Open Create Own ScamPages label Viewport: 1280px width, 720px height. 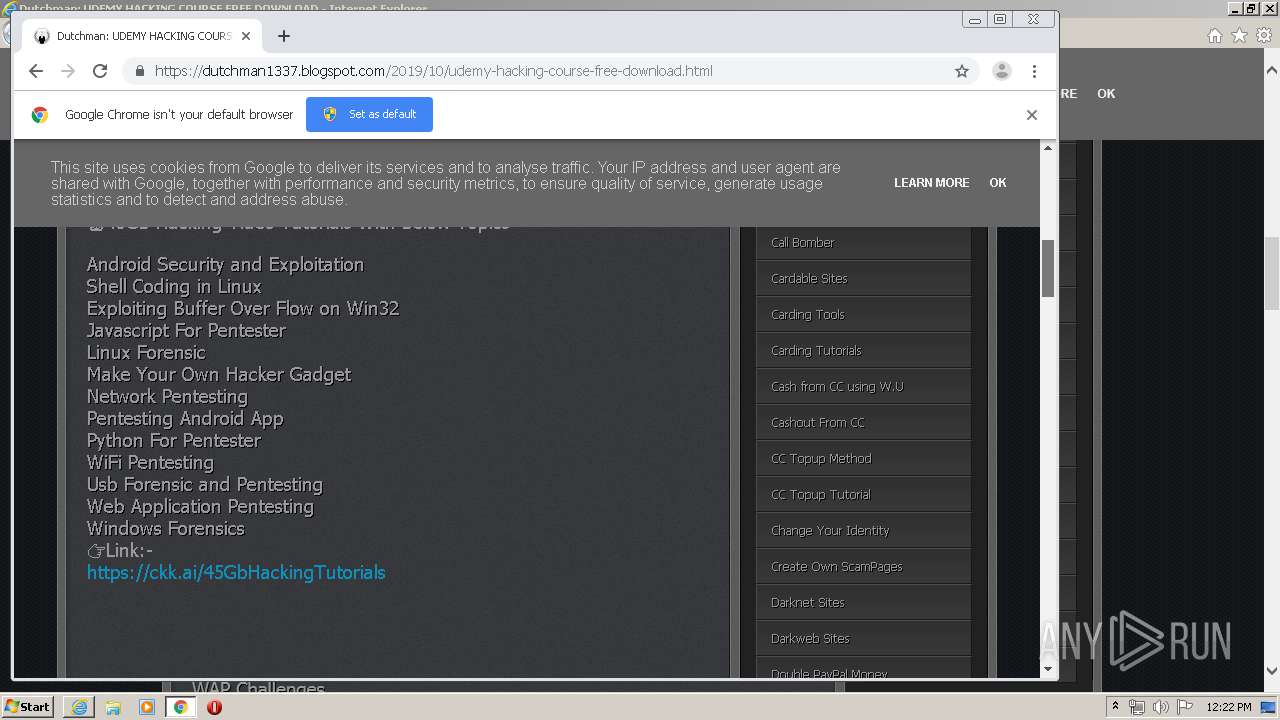click(x=836, y=567)
